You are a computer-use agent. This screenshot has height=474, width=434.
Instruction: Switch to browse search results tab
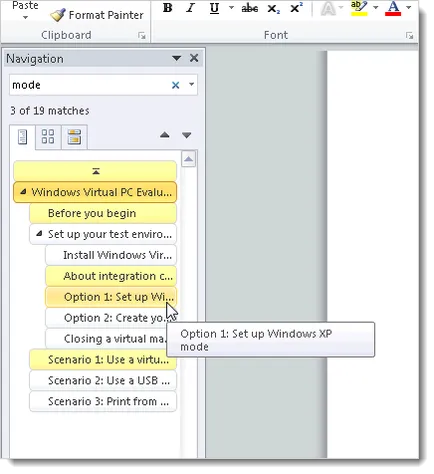tap(74, 137)
